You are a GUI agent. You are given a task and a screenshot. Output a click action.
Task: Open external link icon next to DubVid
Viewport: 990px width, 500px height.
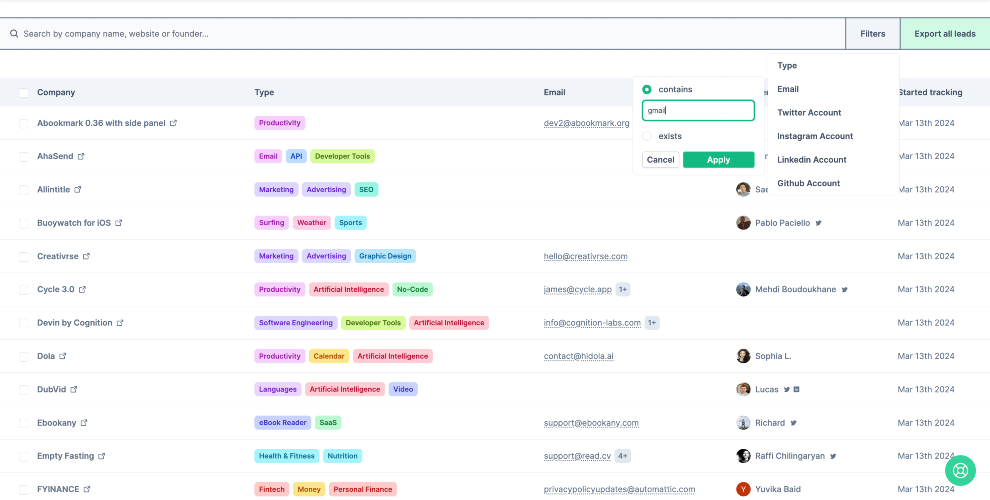[74, 390]
